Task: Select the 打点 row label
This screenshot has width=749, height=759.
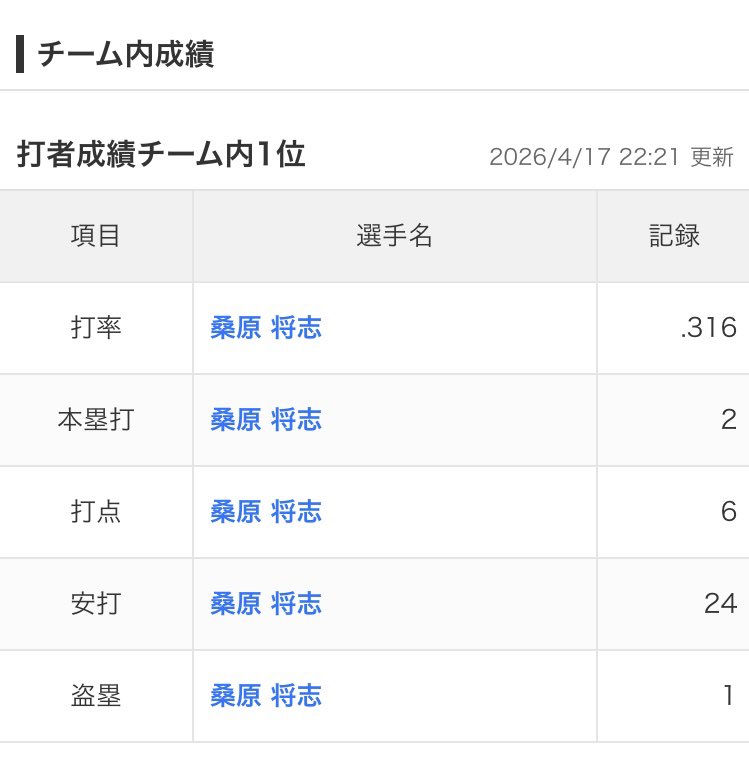Action: (x=96, y=512)
